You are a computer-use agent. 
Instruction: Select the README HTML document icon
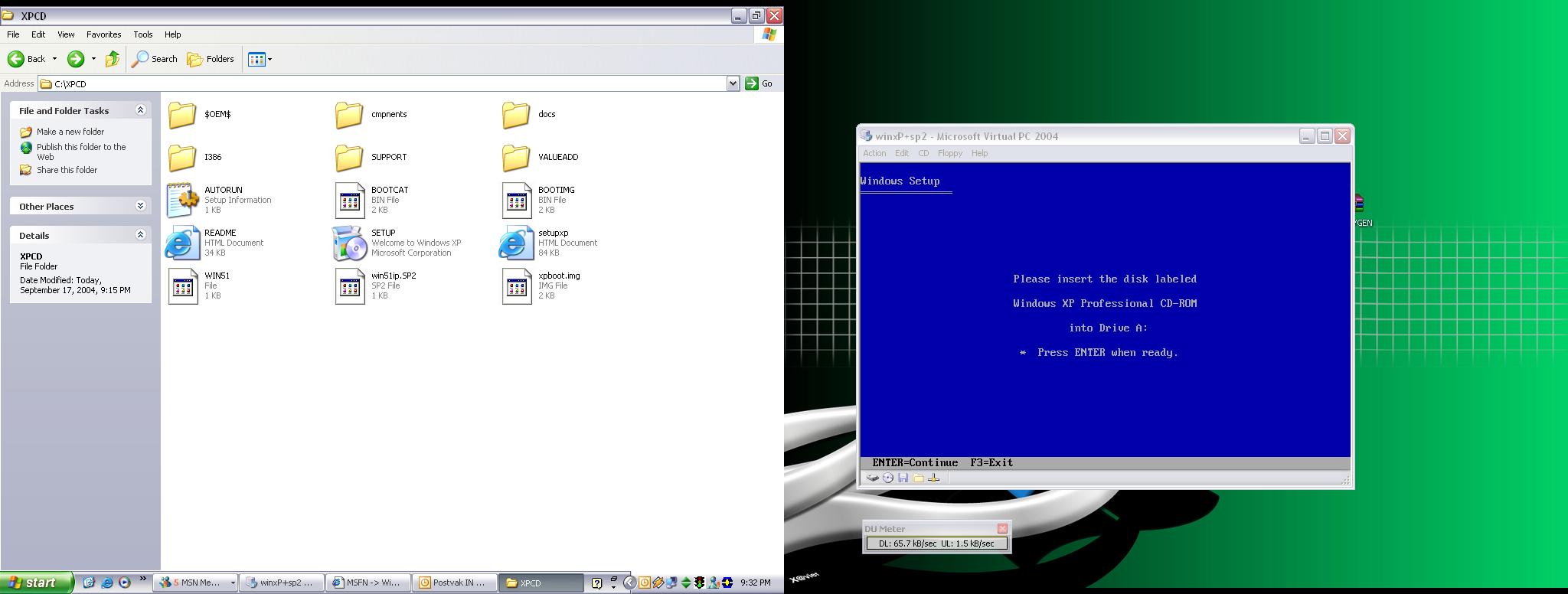click(x=182, y=243)
